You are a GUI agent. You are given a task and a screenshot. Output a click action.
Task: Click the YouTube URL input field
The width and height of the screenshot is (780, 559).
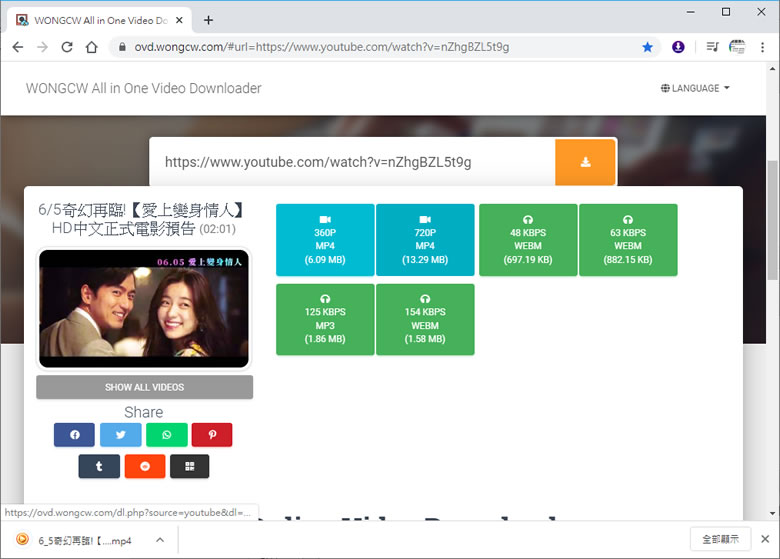tap(352, 162)
